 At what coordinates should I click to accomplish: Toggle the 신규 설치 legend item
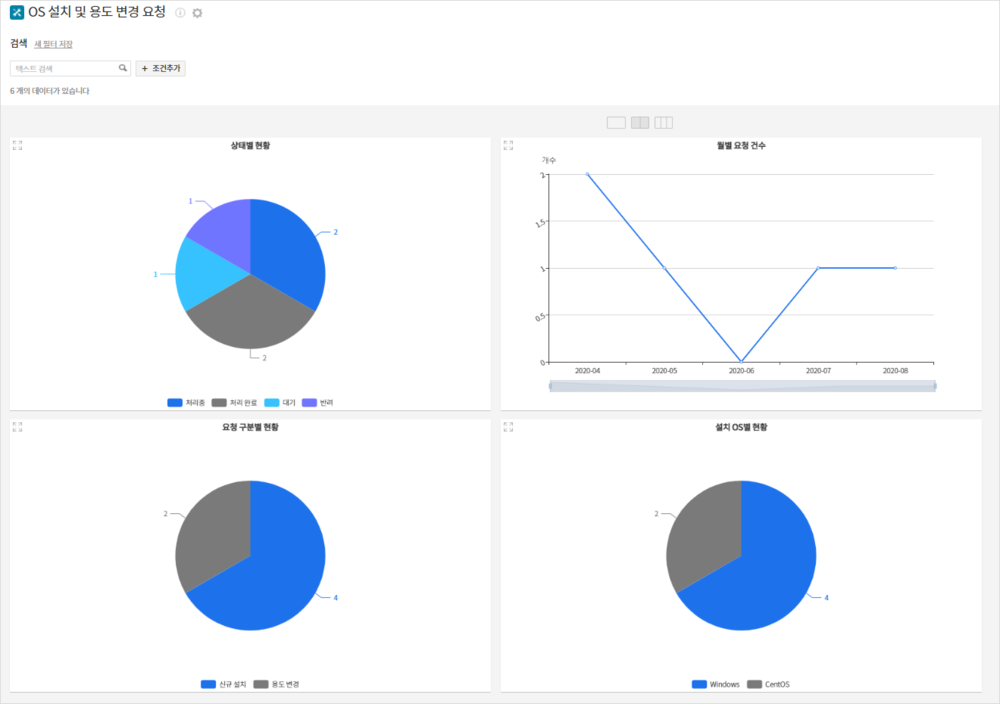coord(223,684)
